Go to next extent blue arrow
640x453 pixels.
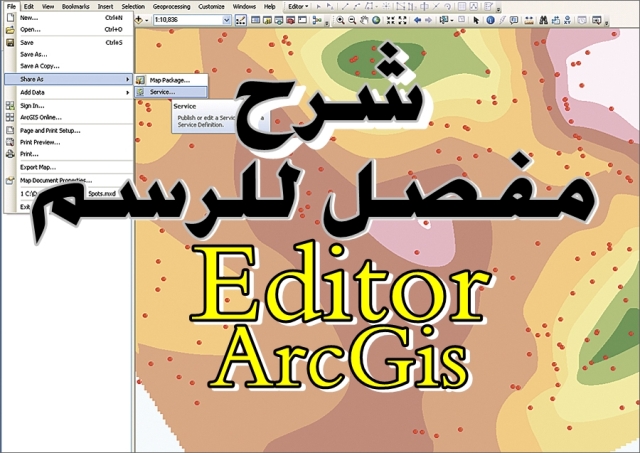pyautogui.click(x=429, y=20)
